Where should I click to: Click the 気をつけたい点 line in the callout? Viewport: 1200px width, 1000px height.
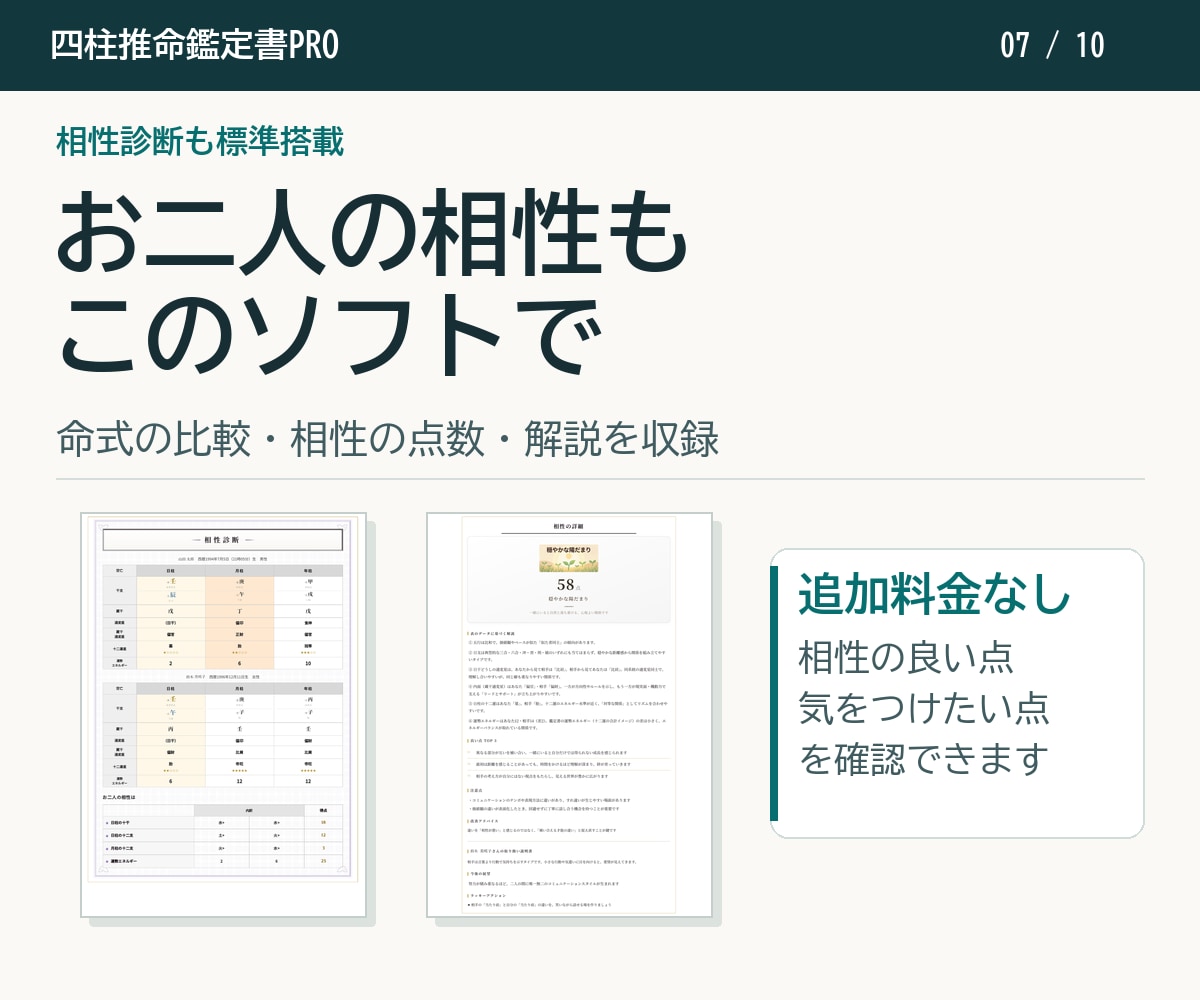(925, 708)
